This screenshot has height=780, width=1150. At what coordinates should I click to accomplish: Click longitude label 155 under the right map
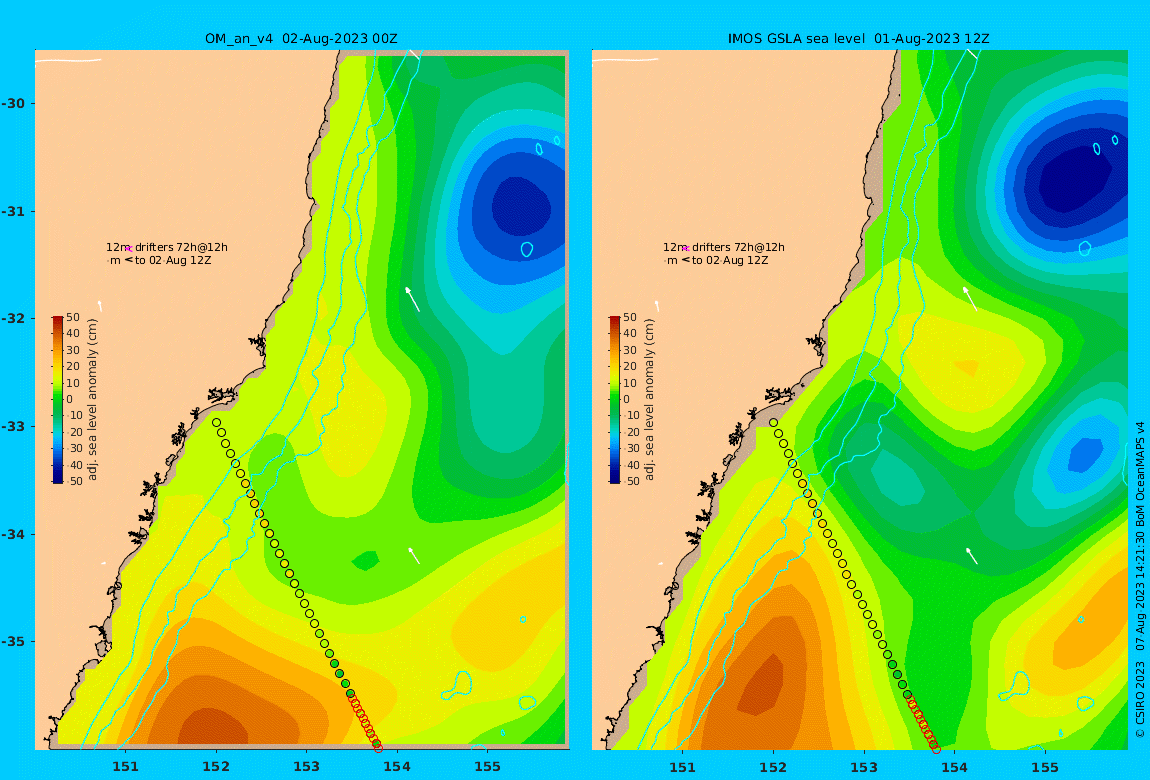pos(1044,767)
